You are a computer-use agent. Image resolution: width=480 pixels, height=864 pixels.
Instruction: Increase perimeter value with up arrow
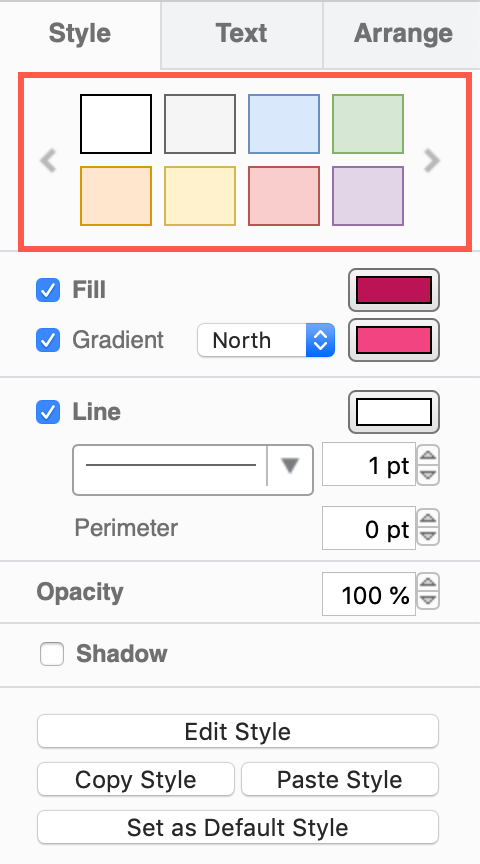(x=429, y=519)
